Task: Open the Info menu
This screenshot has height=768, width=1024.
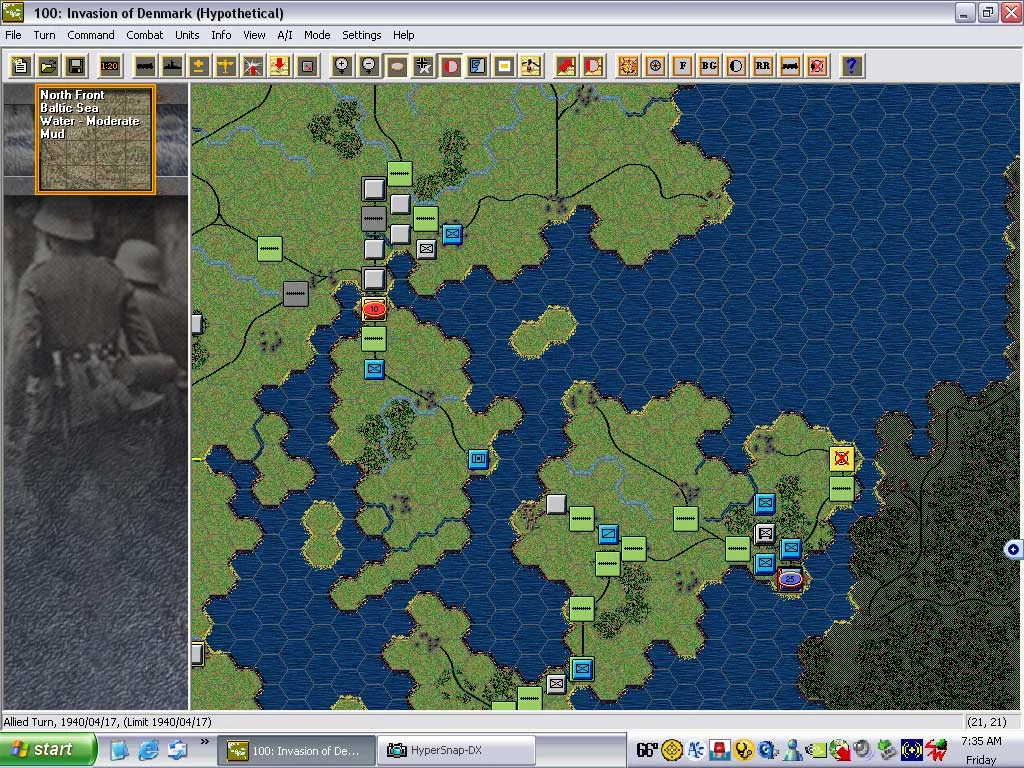Action: [x=221, y=35]
